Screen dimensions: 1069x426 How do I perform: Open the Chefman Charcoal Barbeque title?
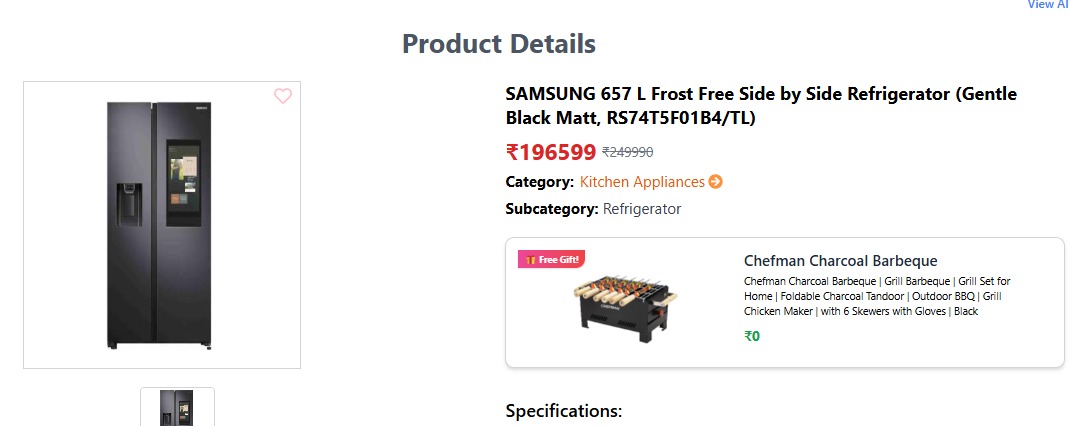click(x=840, y=261)
